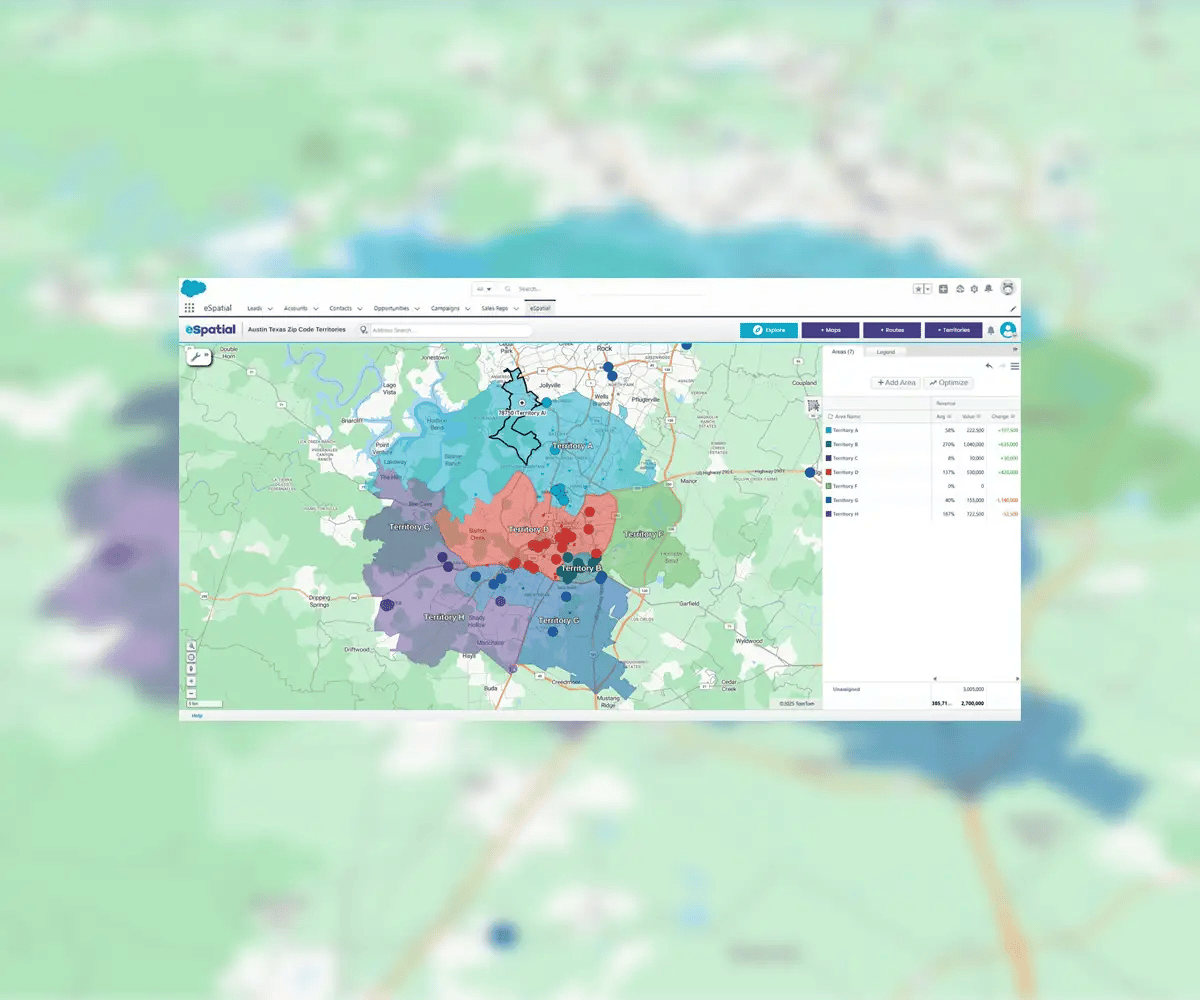Click the undo arrow in Areas panel

[x=989, y=366]
